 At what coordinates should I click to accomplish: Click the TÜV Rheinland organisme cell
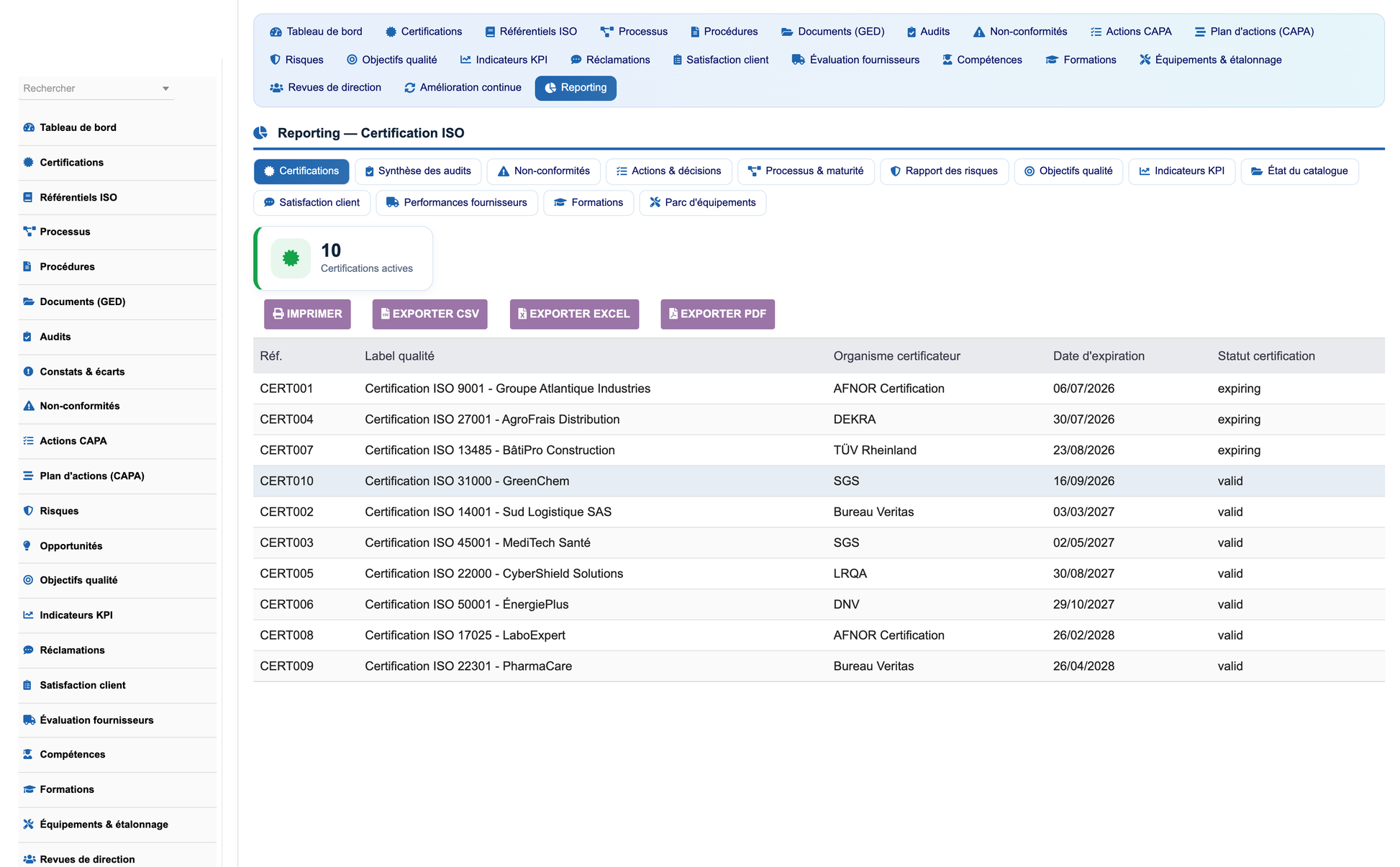(x=875, y=450)
